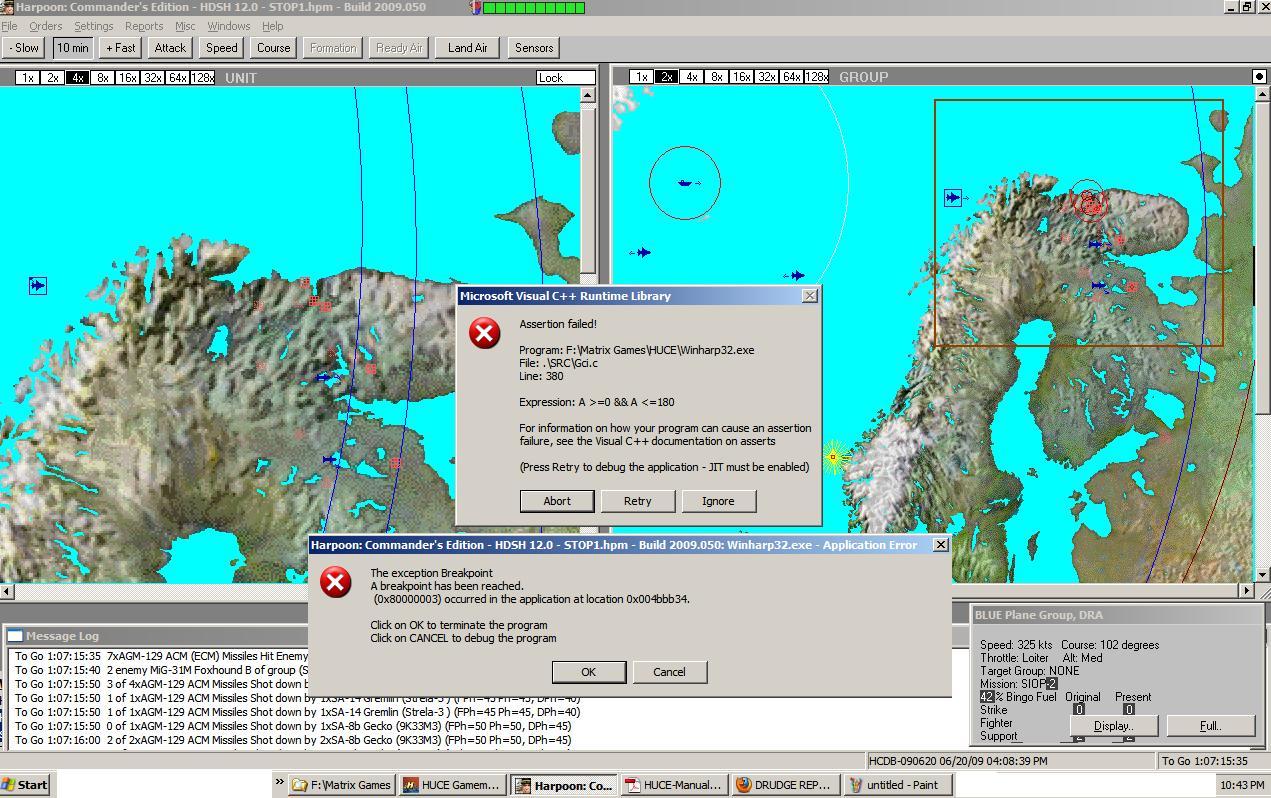
Task: Set Unit map zoom to 64x
Action: [177, 77]
